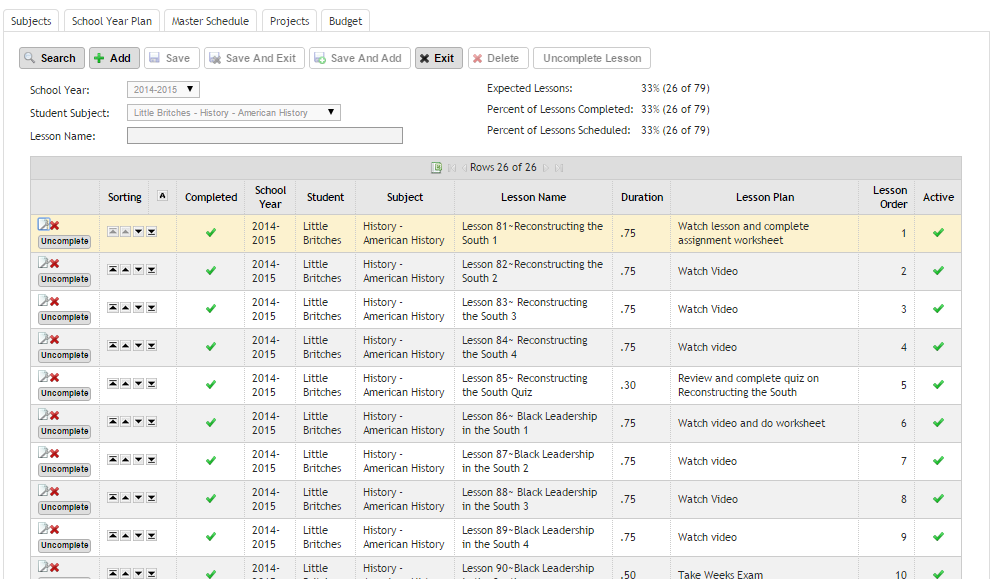Move Lesson 84 to the bottom
990x579 pixels.
click(152, 345)
